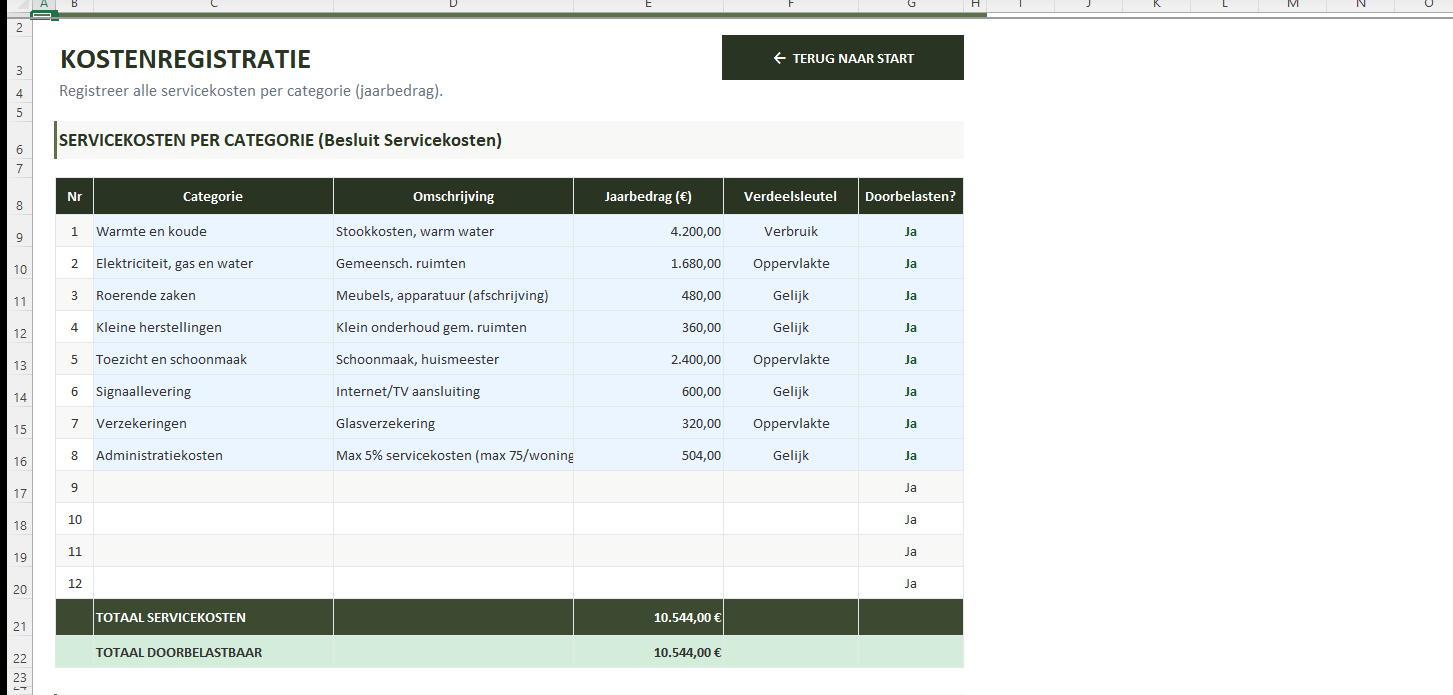Open Verdeelsleutel cell for Warmte en koude
Image resolution: width=1453 pixels, height=695 pixels.
[x=790, y=231]
